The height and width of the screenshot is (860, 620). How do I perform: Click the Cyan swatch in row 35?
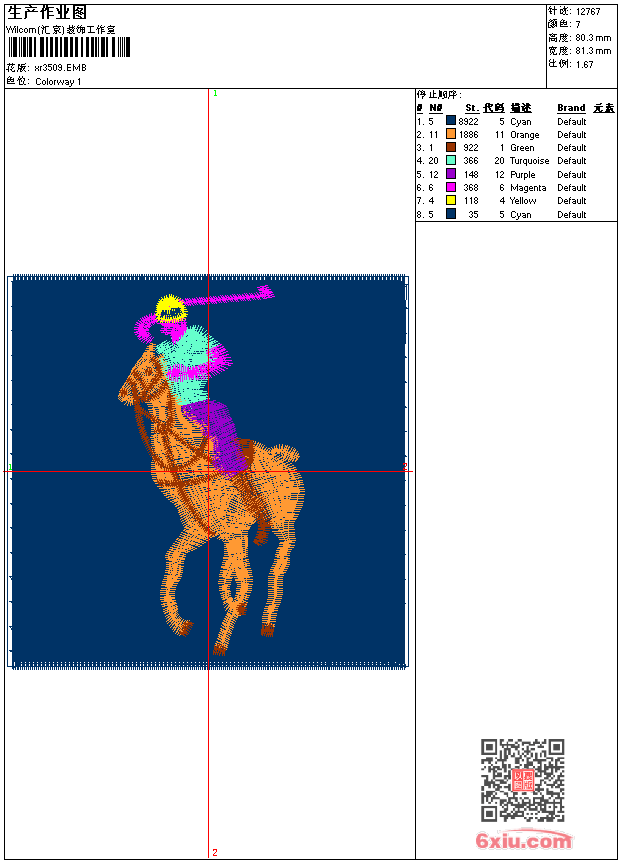click(451, 214)
